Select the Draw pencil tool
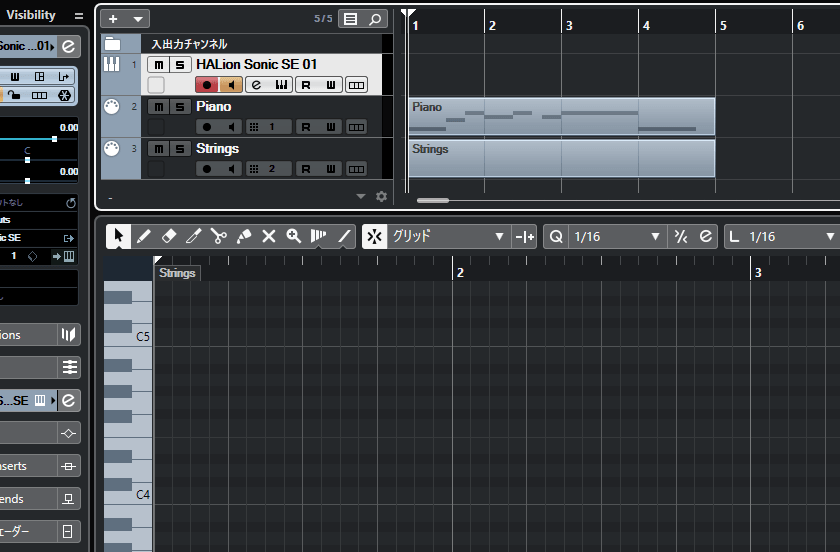840x552 pixels. (143, 236)
